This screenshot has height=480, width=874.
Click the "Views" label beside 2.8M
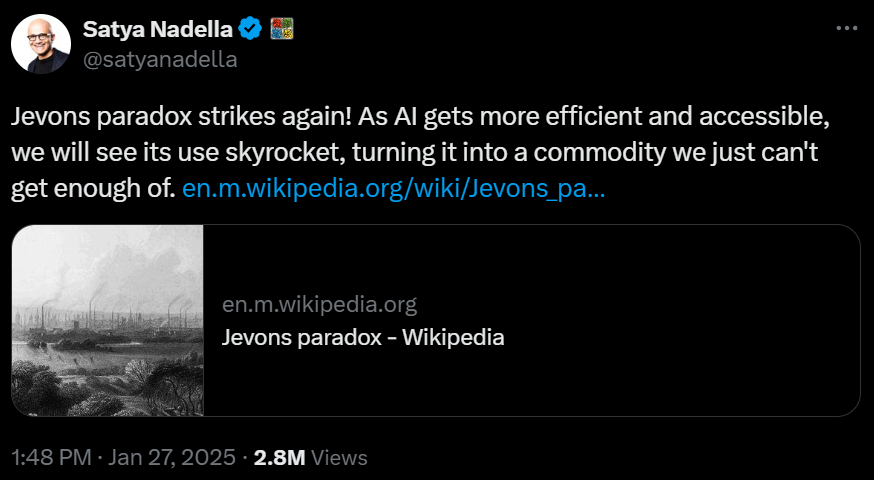[x=340, y=457]
